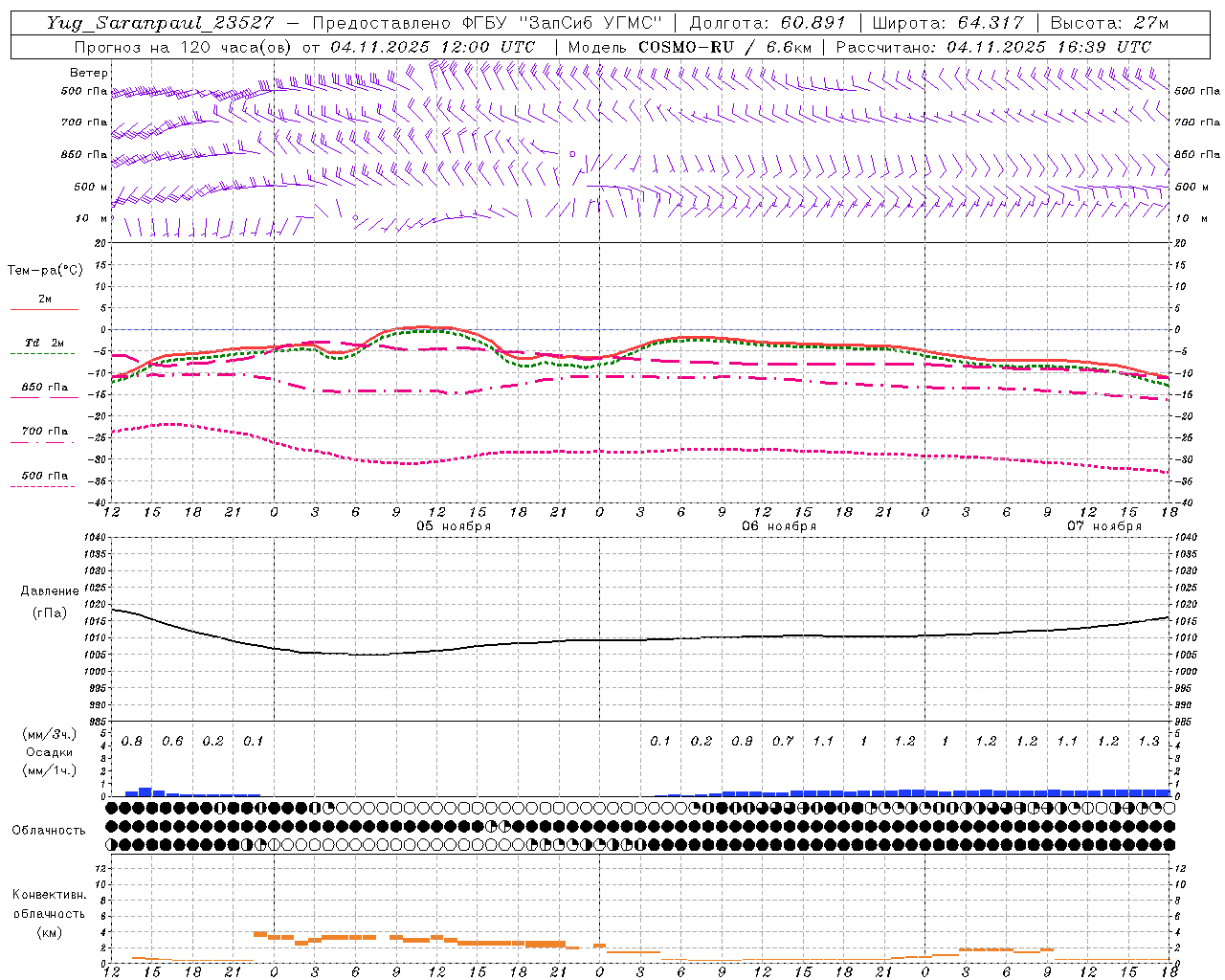Click the Прогноз на 120 часа(ов) text
This screenshot has width=1225, height=980.
[185, 47]
